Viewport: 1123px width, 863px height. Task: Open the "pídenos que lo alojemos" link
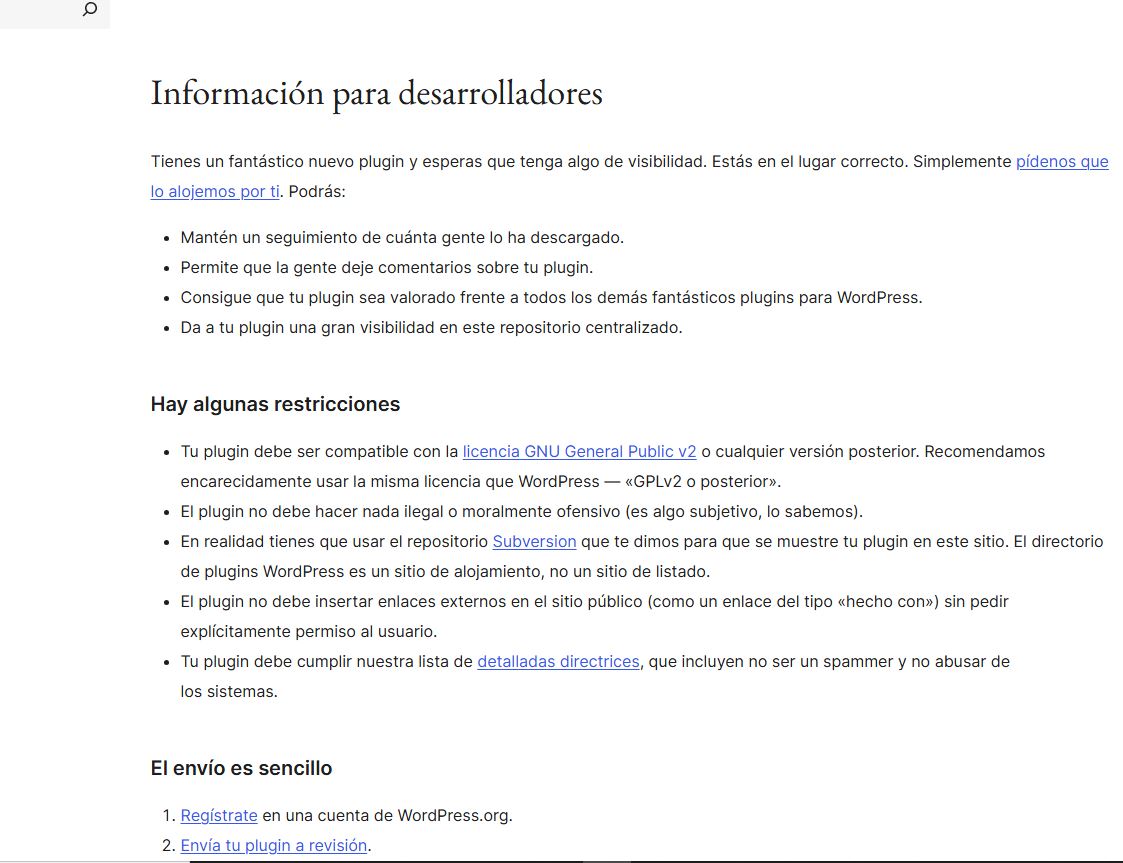pyautogui.click(x=1061, y=161)
